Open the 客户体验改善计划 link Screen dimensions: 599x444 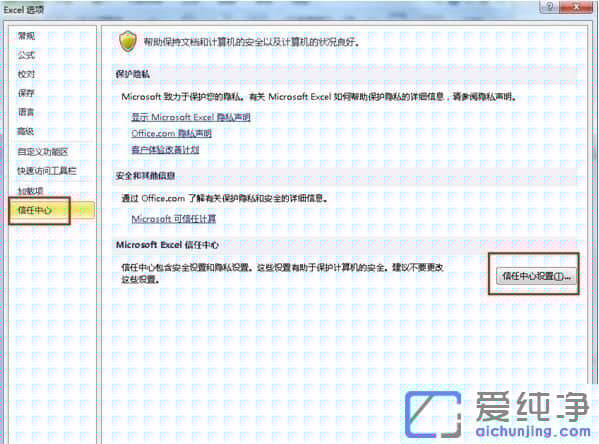[x=165, y=149]
